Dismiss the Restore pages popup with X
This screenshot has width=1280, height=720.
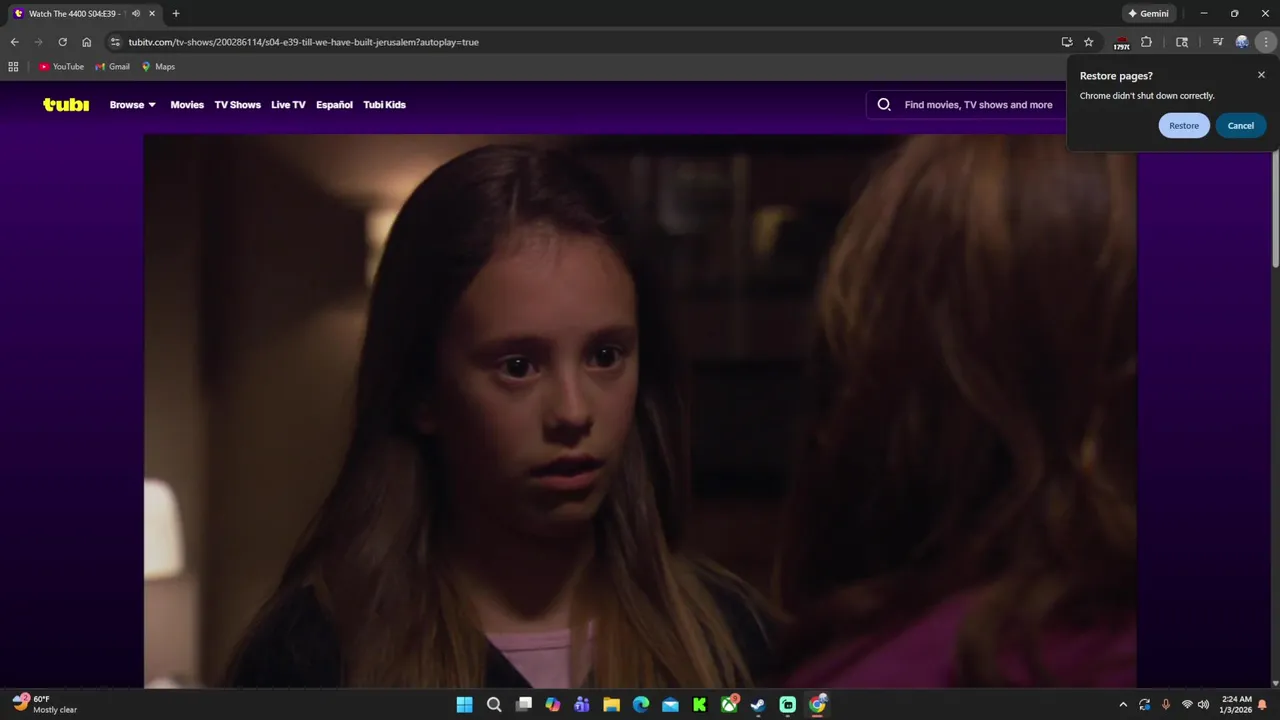pyautogui.click(x=1261, y=75)
